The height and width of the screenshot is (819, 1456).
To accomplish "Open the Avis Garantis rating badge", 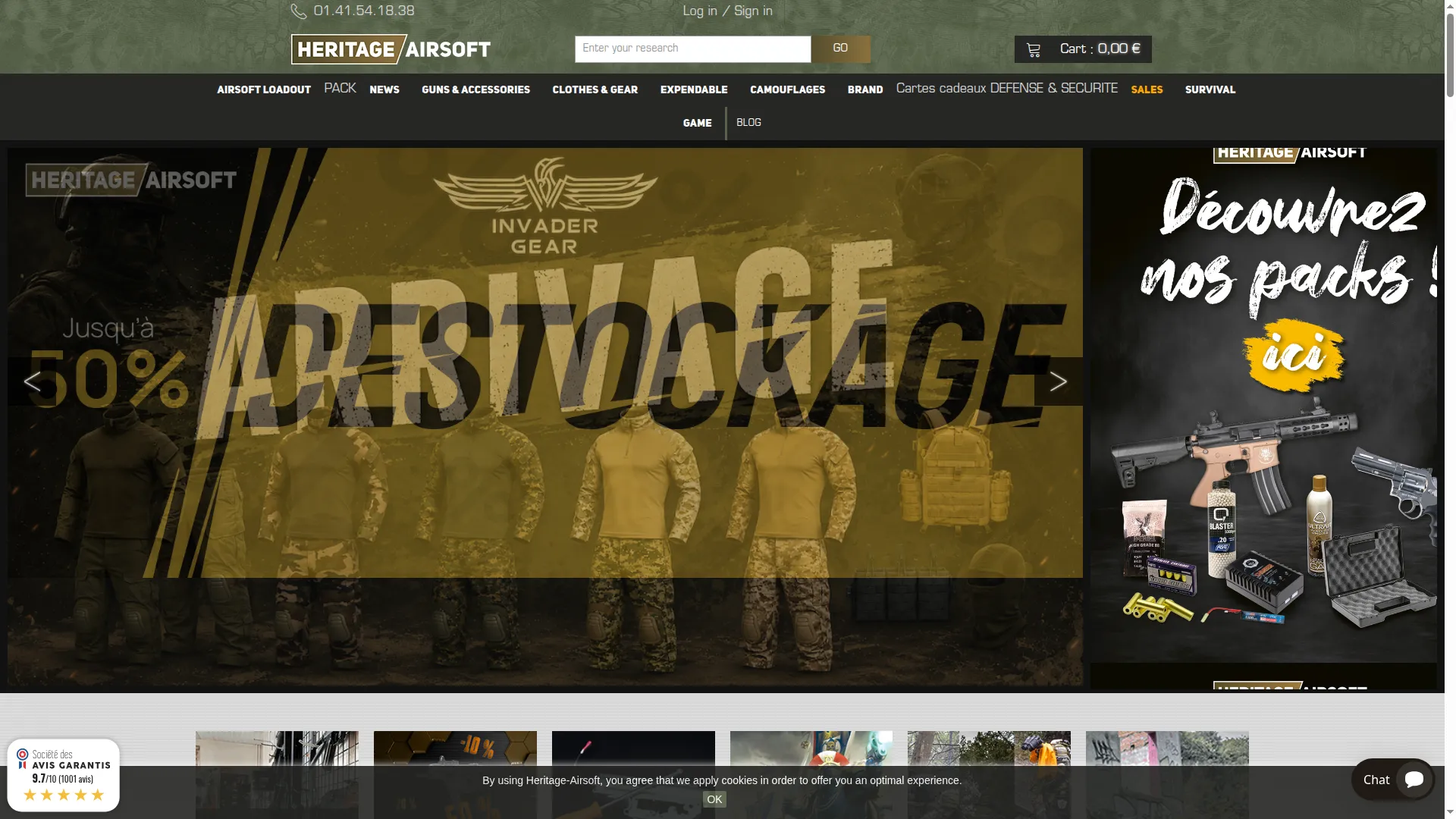I will [64, 775].
